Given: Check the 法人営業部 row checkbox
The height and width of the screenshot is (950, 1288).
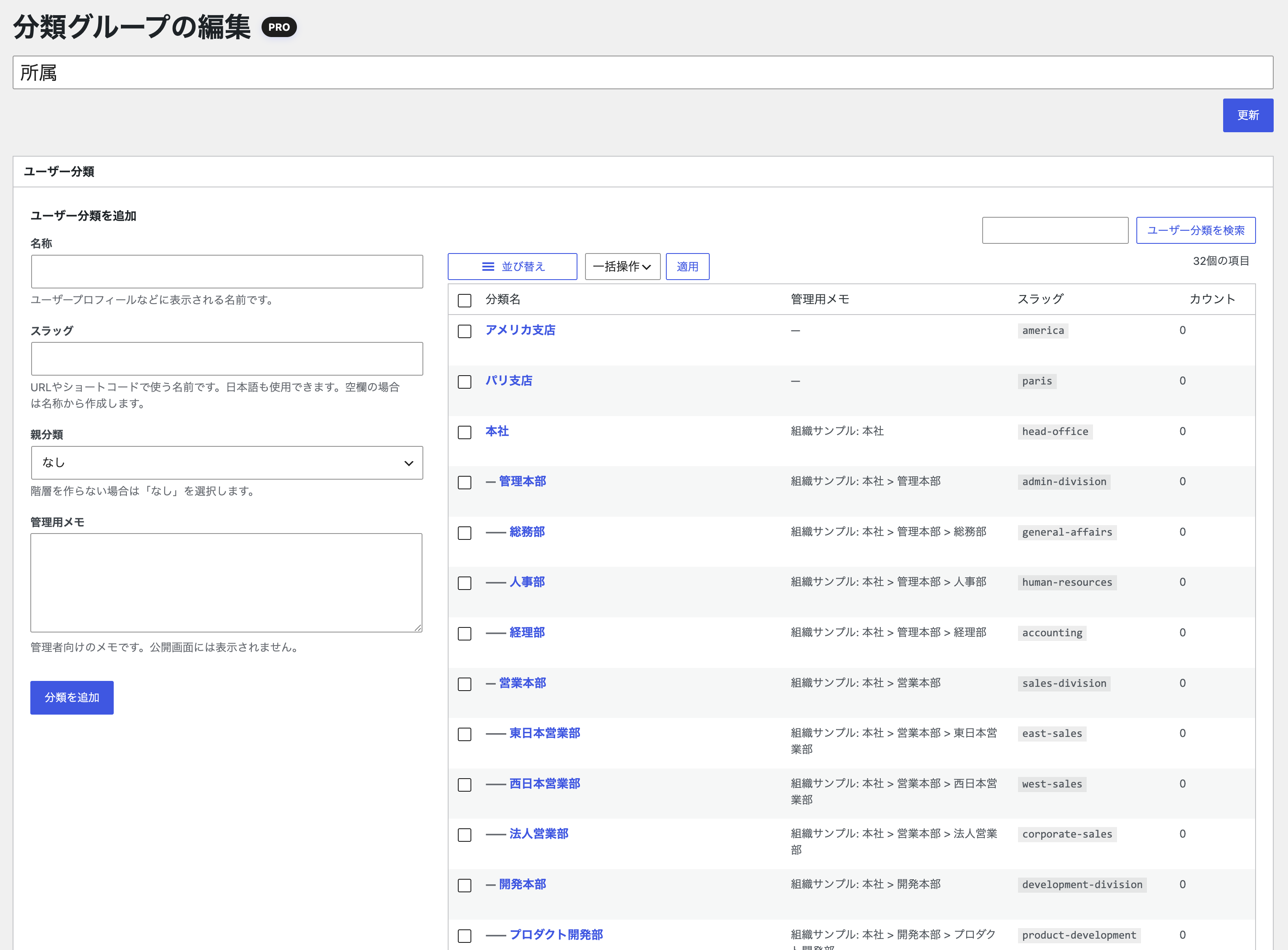Looking at the screenshot, I should (x=465, y=835).
